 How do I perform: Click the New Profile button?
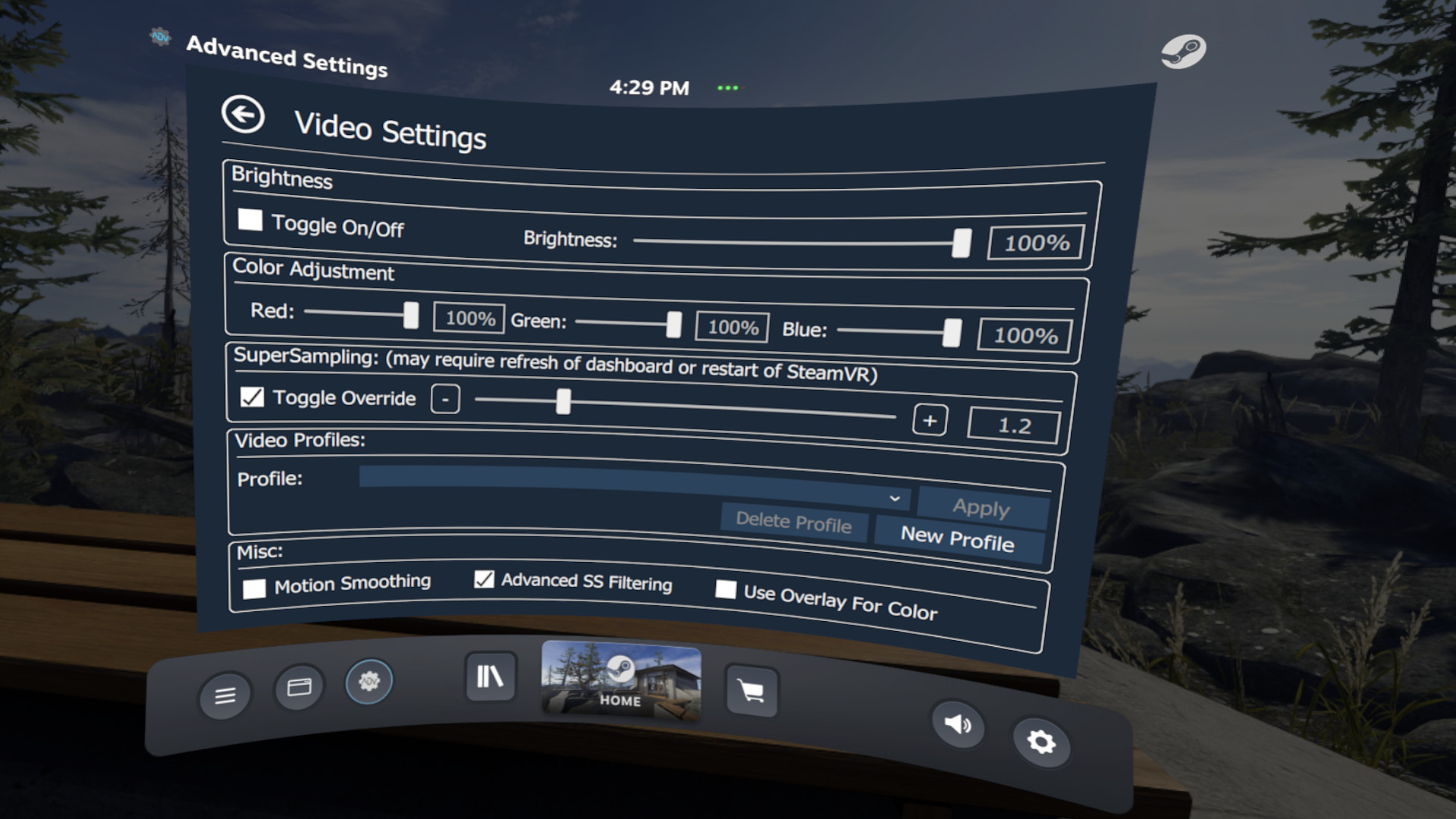coord(959,539)
